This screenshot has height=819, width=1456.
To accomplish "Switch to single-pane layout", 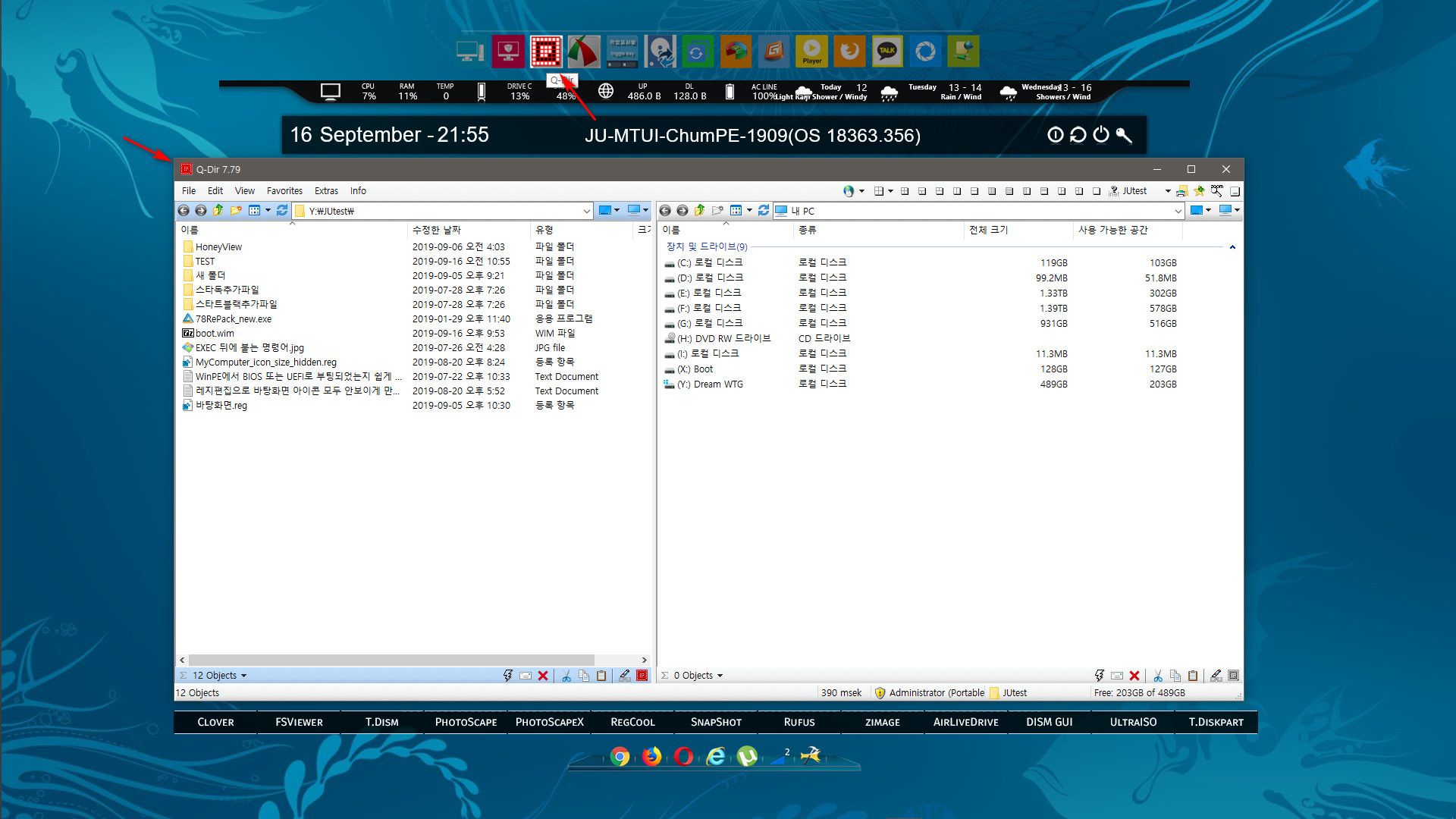I will (x=1097, y=191).
